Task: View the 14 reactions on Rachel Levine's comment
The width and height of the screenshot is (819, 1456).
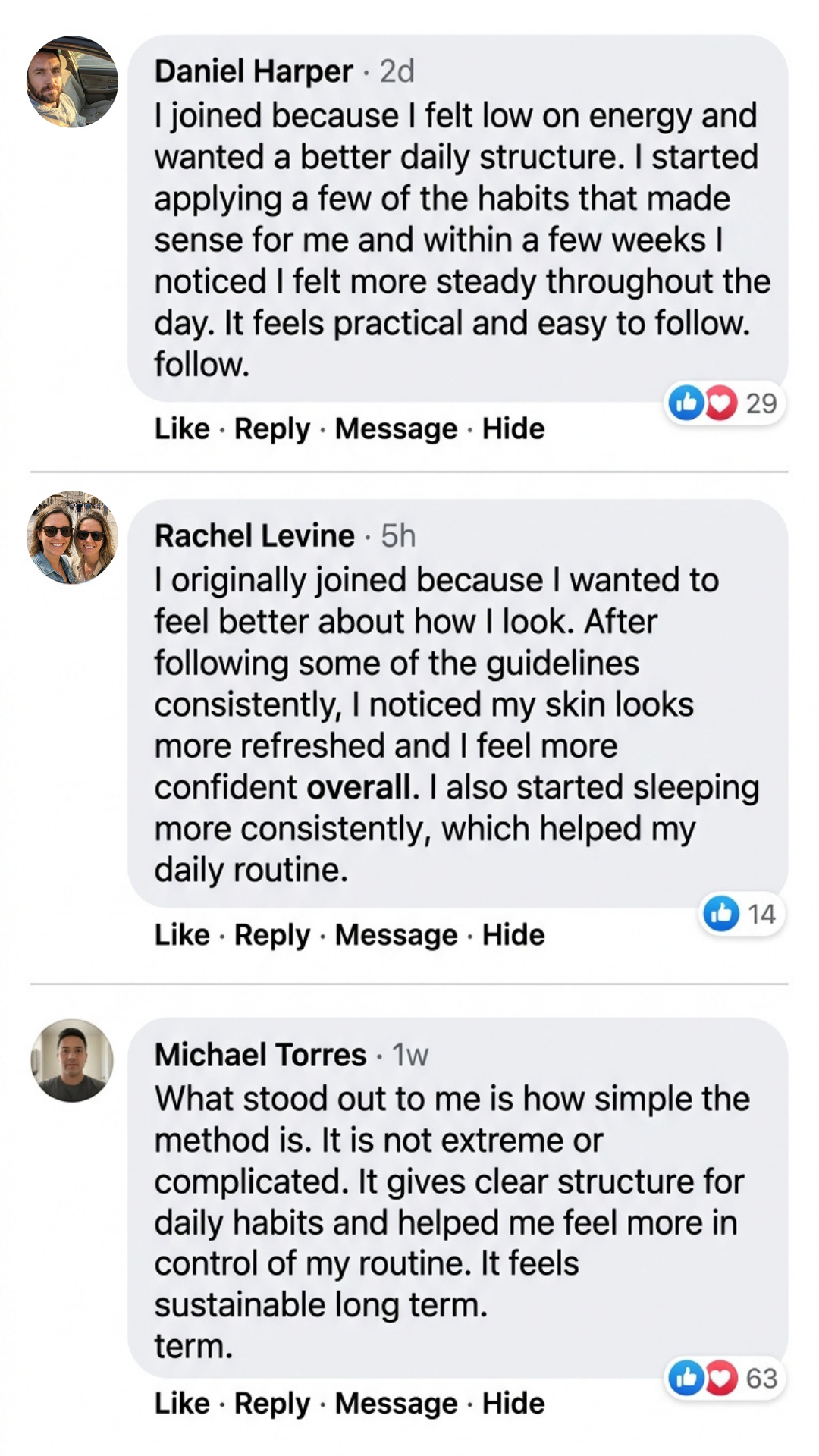Action: pos(763,915)
